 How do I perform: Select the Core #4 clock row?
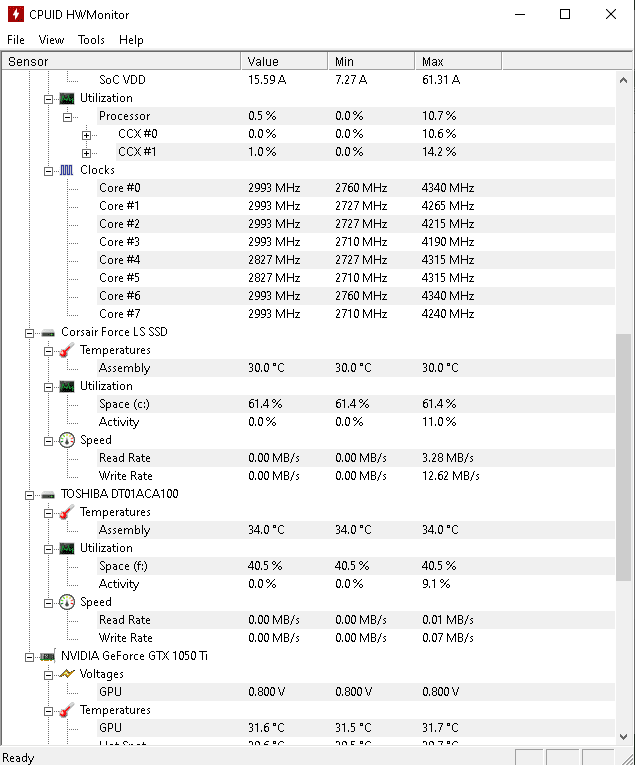pyautogui.click(x=356, y=260)
